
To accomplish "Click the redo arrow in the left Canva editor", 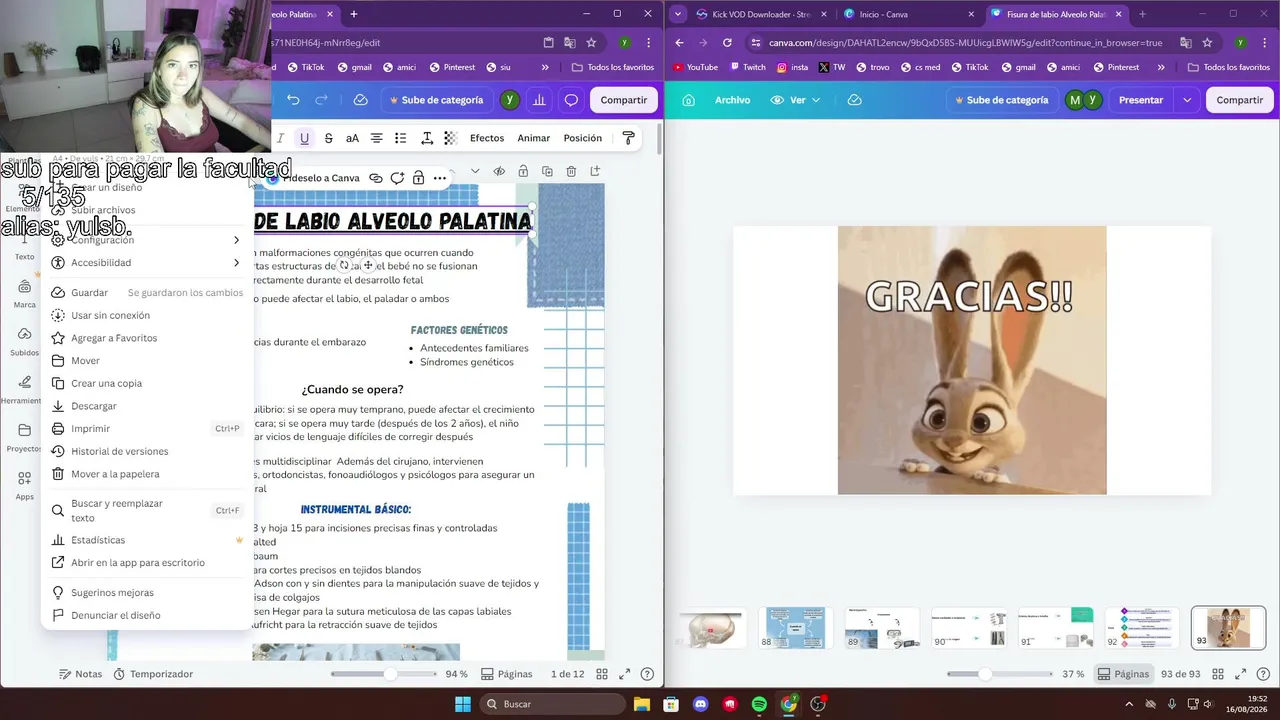I will click(x=321, y=100).
